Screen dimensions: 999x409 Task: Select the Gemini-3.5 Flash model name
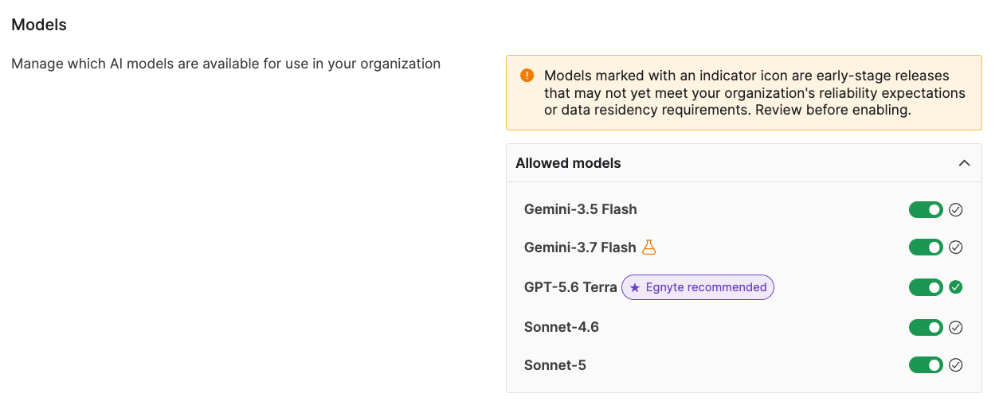click(x=580, y=209)
